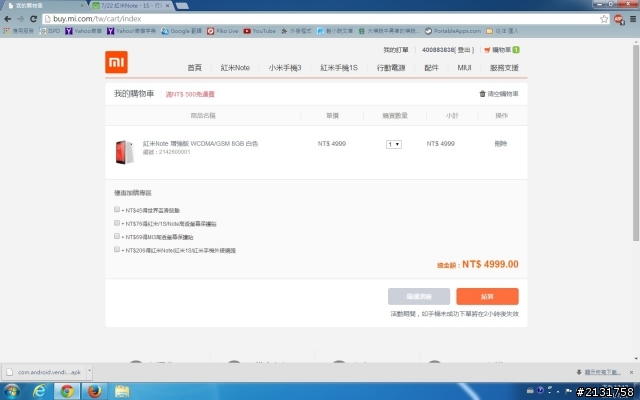
Task: Open the Windows Start button
Action: tap(11, 391)
